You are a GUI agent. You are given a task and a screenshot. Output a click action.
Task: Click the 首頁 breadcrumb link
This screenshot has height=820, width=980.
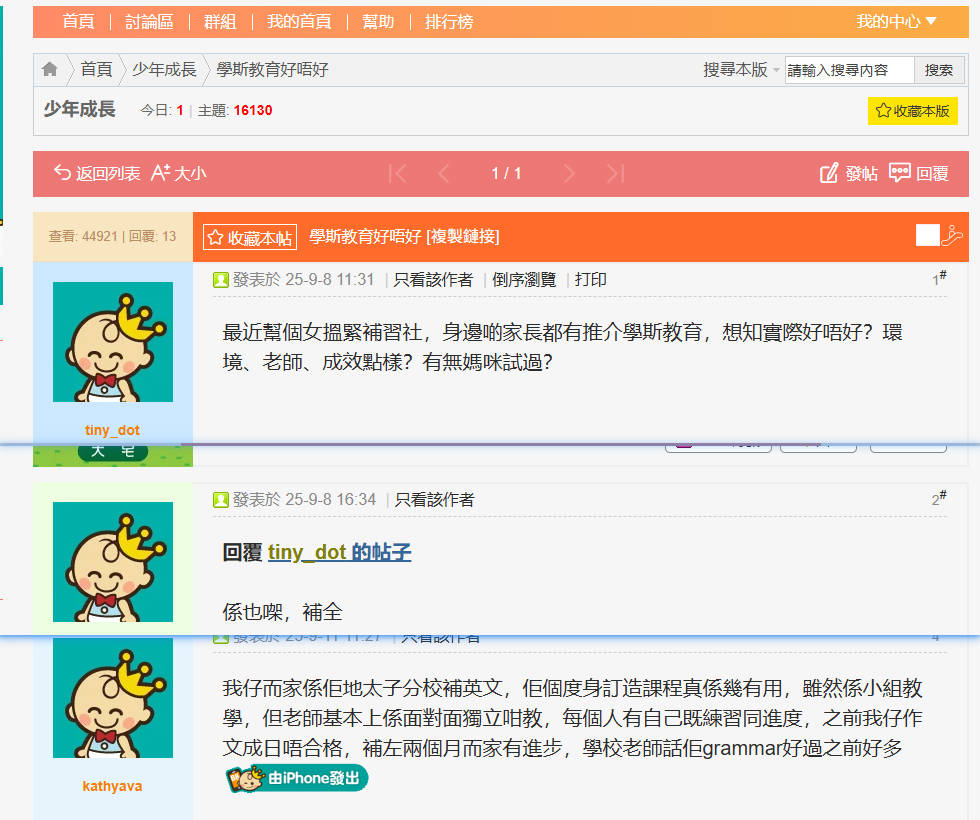(x=96, y=69)
